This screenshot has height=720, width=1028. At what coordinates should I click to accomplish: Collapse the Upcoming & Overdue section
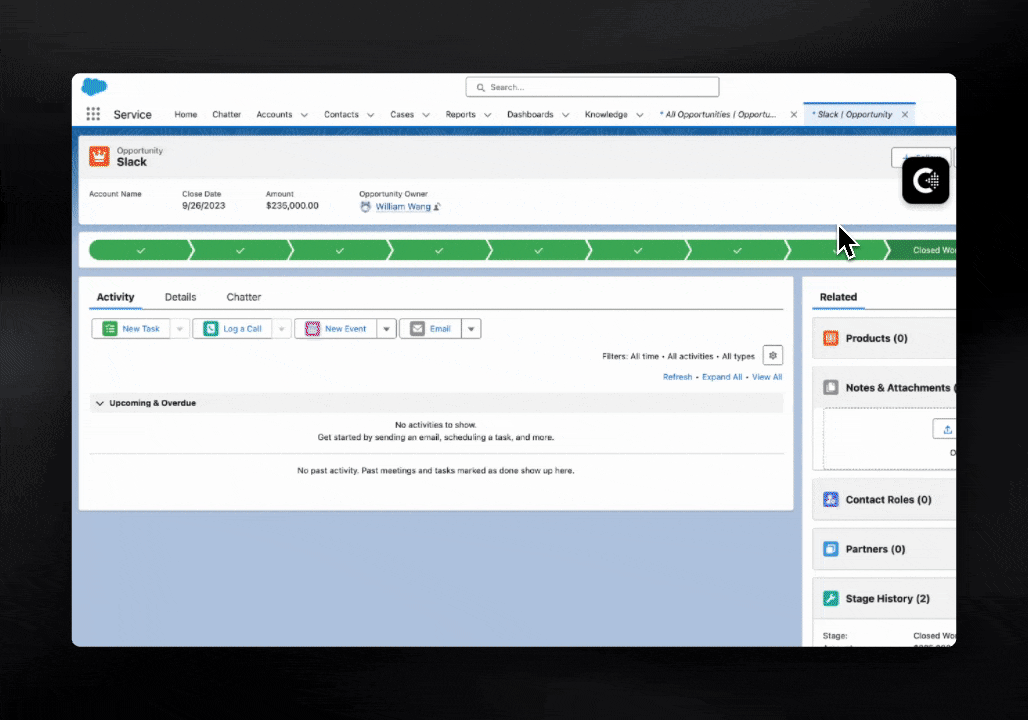point(99,403)
